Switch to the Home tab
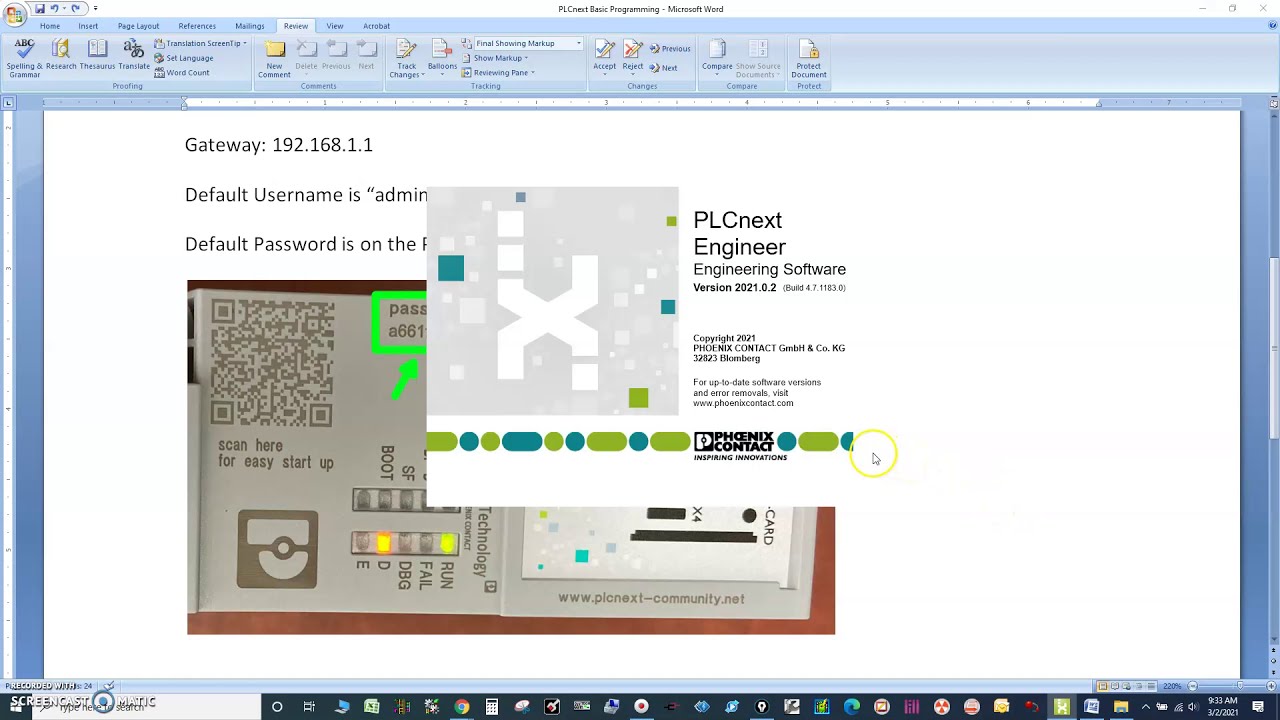The width and height of the screenshot is (1280, 720). 50,26
